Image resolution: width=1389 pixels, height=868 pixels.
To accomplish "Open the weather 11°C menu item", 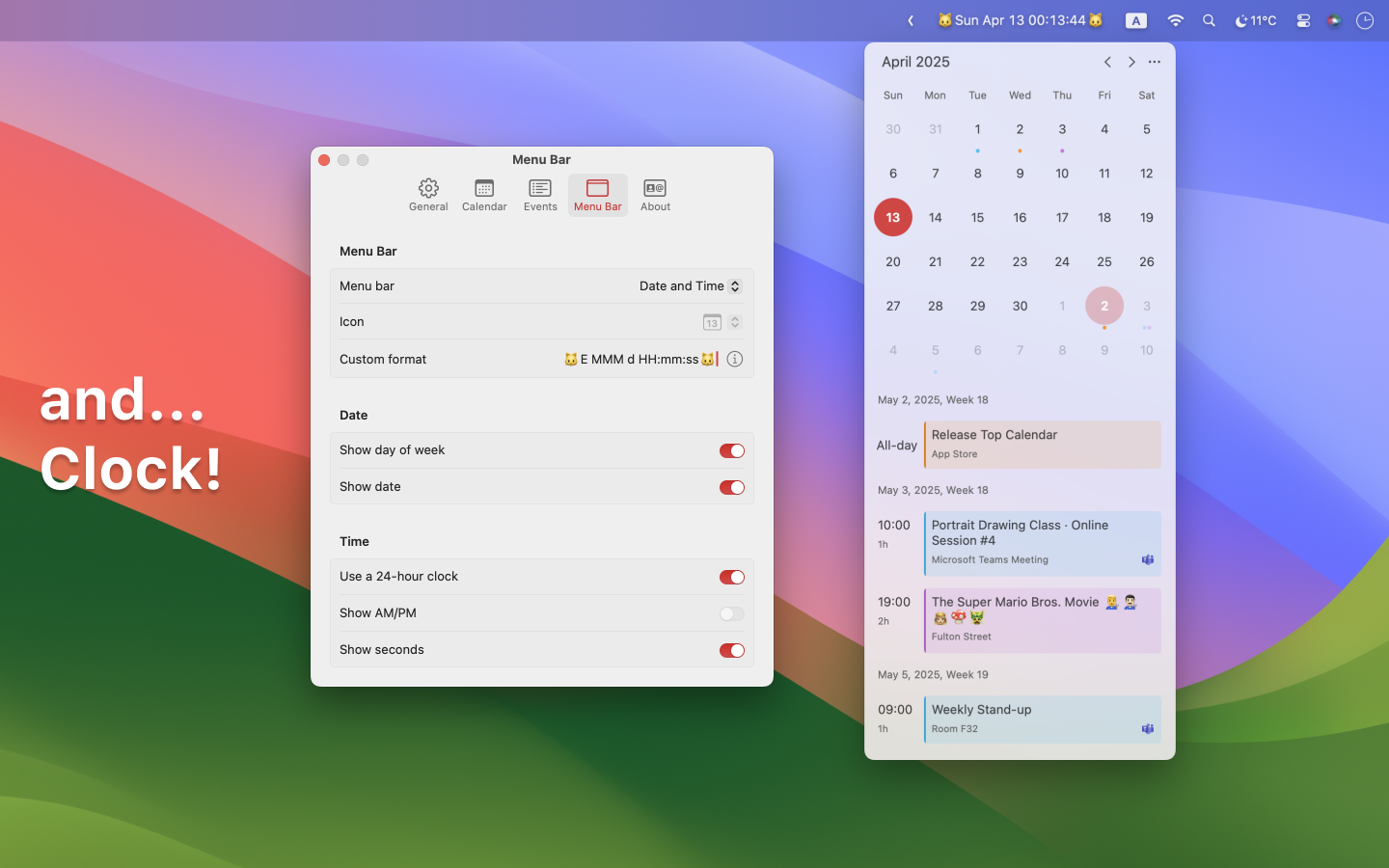I will pos(1256,20).
